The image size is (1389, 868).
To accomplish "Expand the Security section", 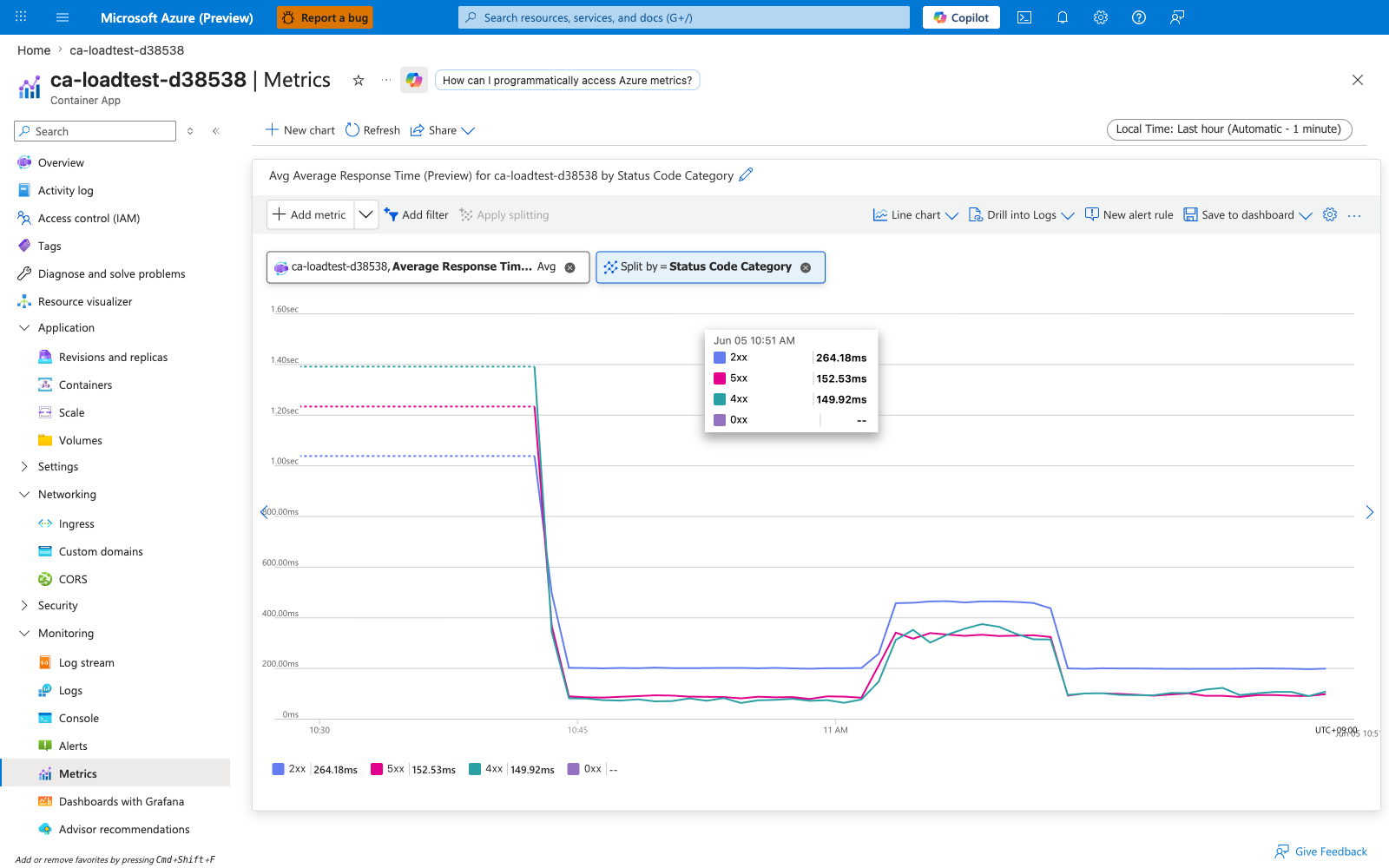I will (x=23, y=605).
